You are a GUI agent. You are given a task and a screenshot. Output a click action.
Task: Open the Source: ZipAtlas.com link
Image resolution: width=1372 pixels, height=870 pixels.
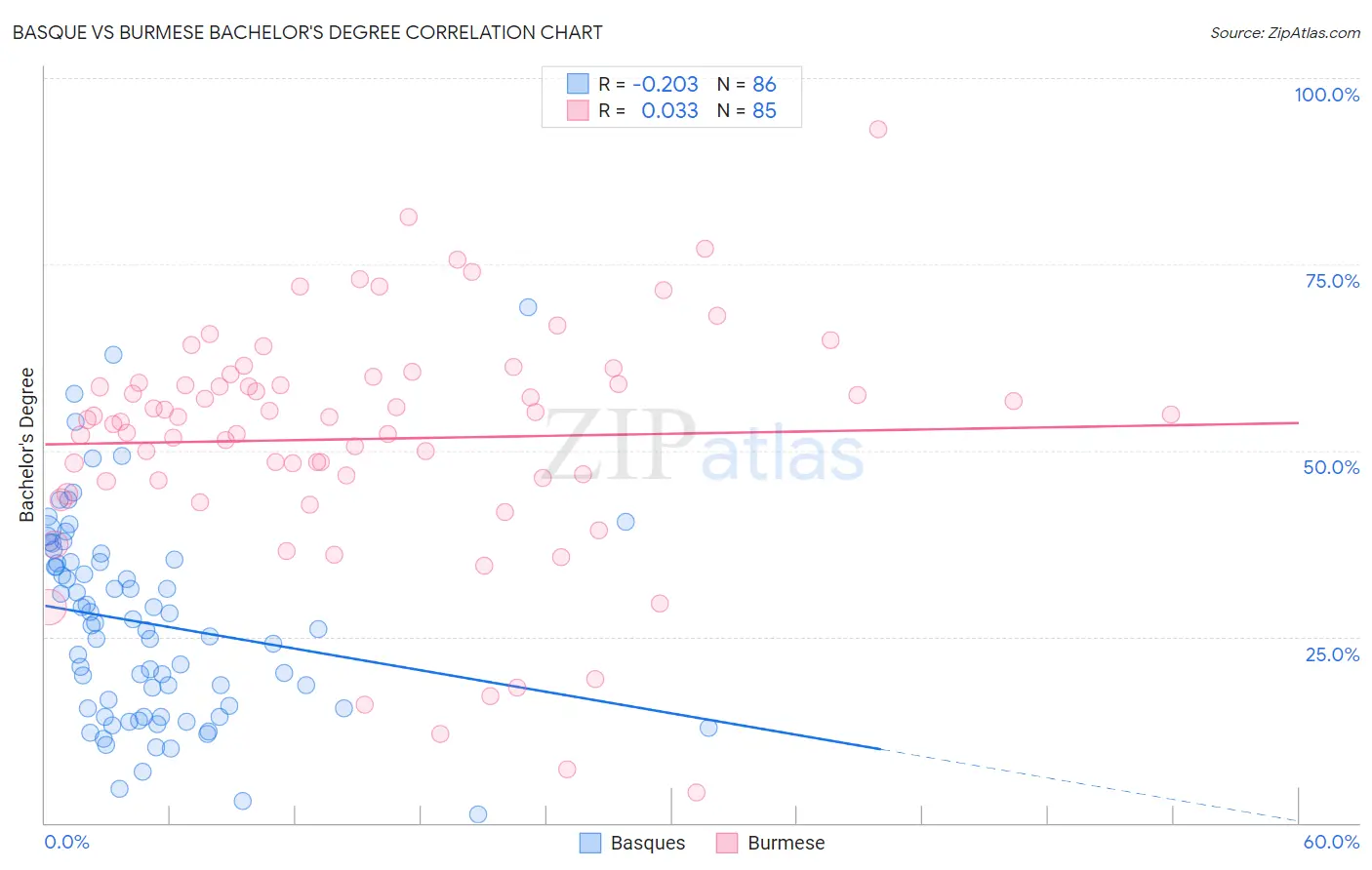pos(1285,32)
